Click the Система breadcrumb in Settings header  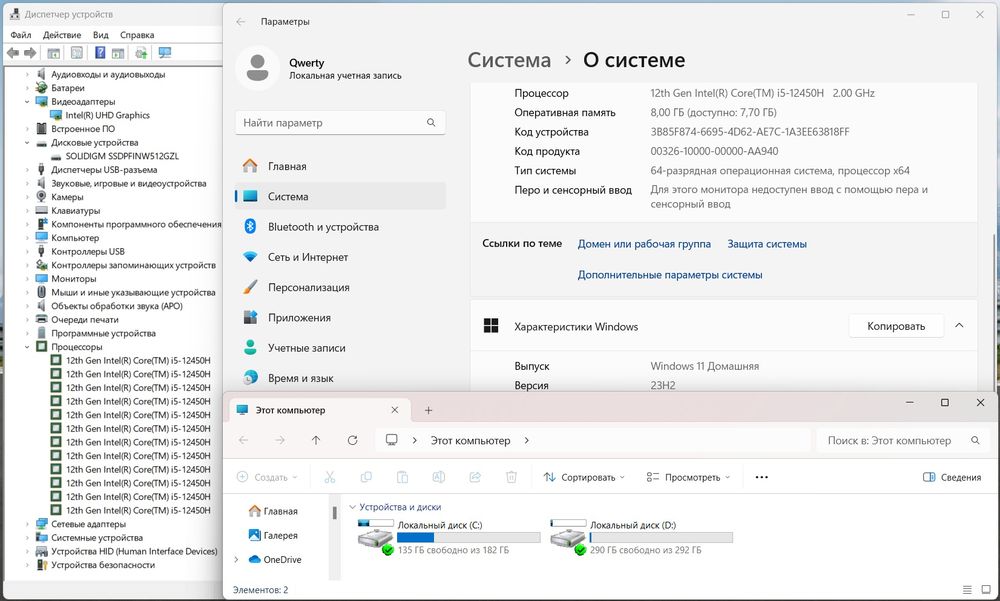(x=509, y=60)
